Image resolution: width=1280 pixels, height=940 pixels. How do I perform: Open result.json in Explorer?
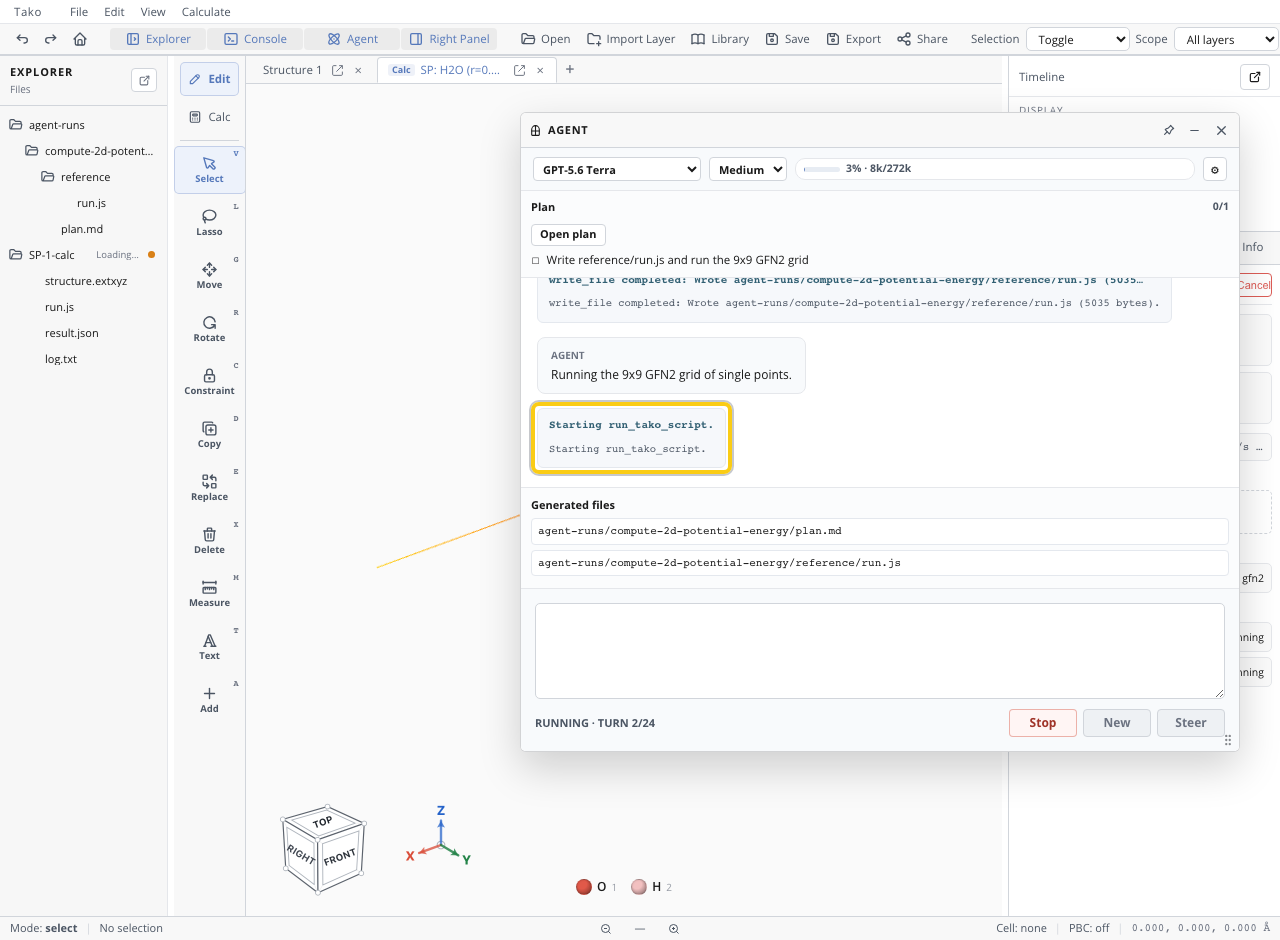(x=72, y=333)
